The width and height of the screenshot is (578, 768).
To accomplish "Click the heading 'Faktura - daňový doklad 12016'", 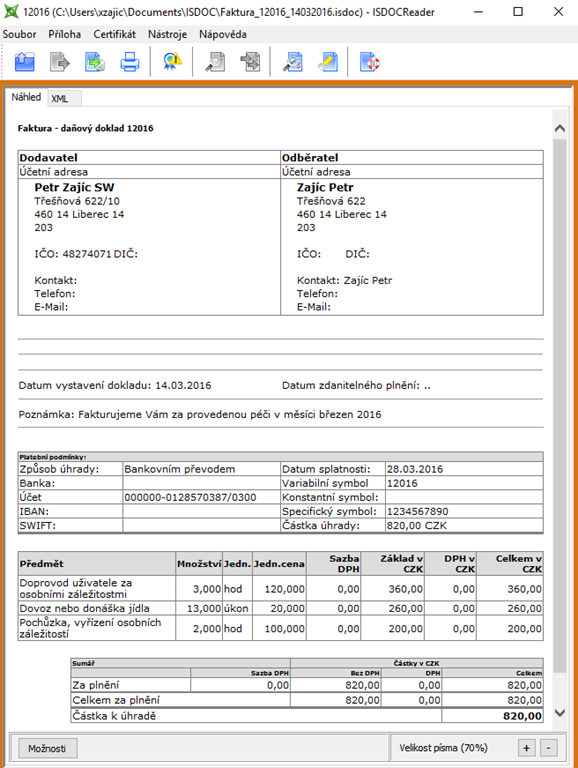I will [x=86, y=128].
